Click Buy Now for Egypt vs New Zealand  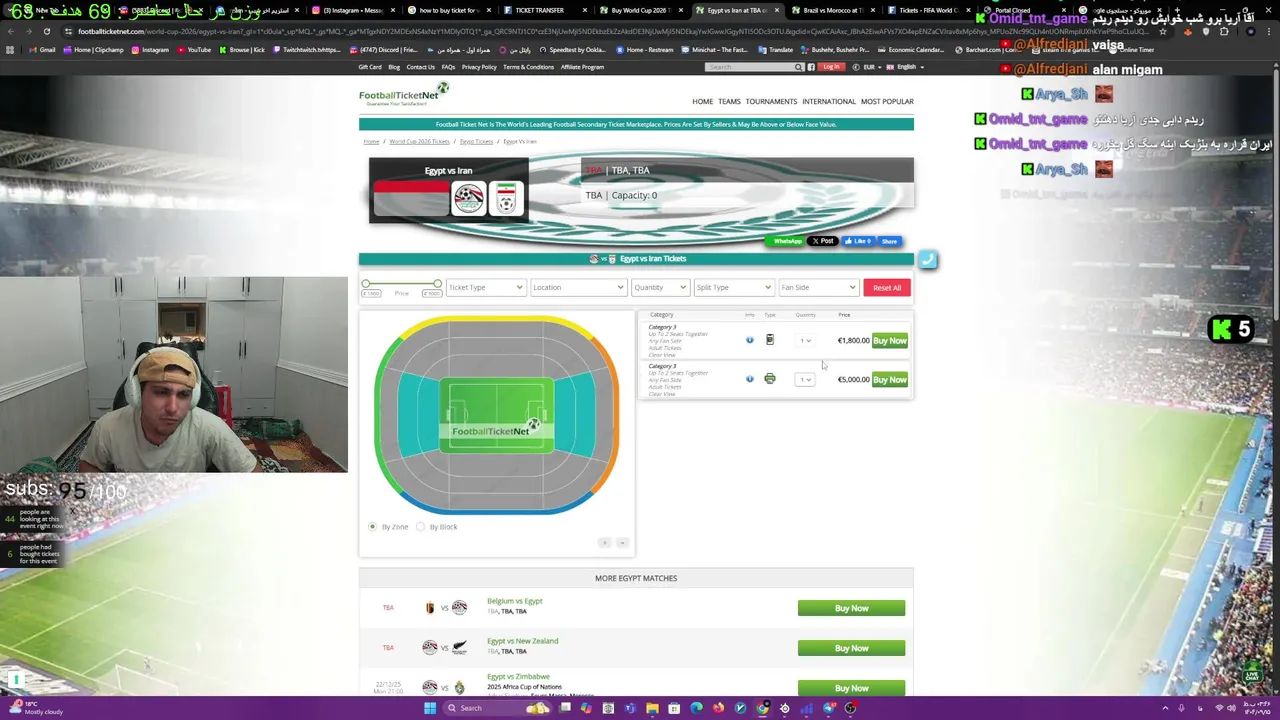(x=851, y=648)
